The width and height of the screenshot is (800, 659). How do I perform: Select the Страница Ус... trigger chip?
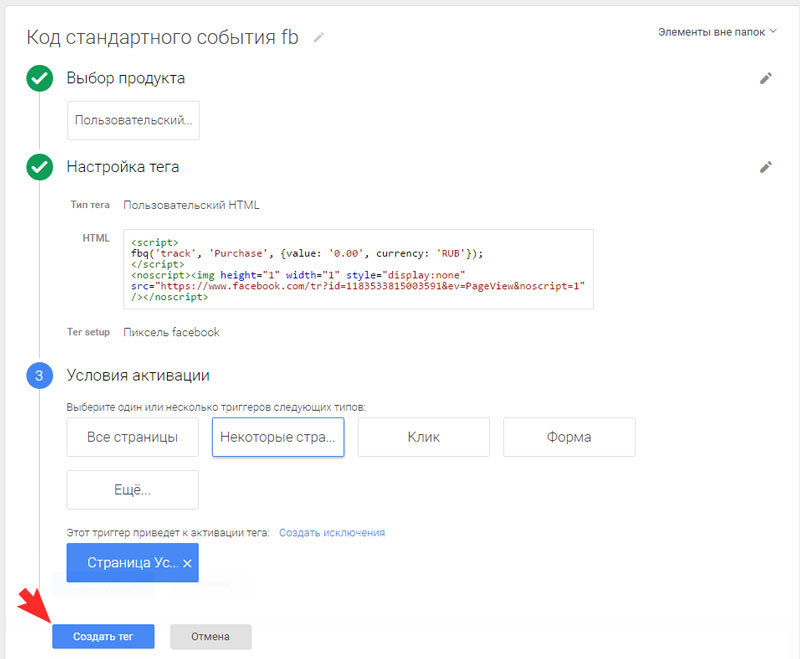click(133, 563)
